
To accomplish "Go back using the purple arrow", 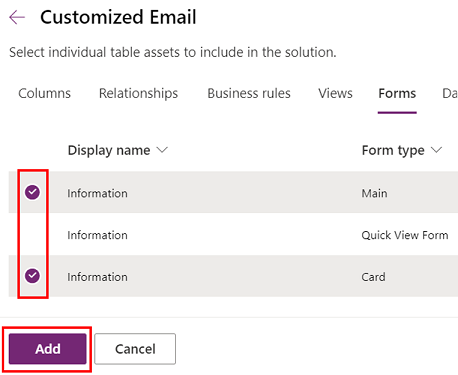I will coord(17,17).
